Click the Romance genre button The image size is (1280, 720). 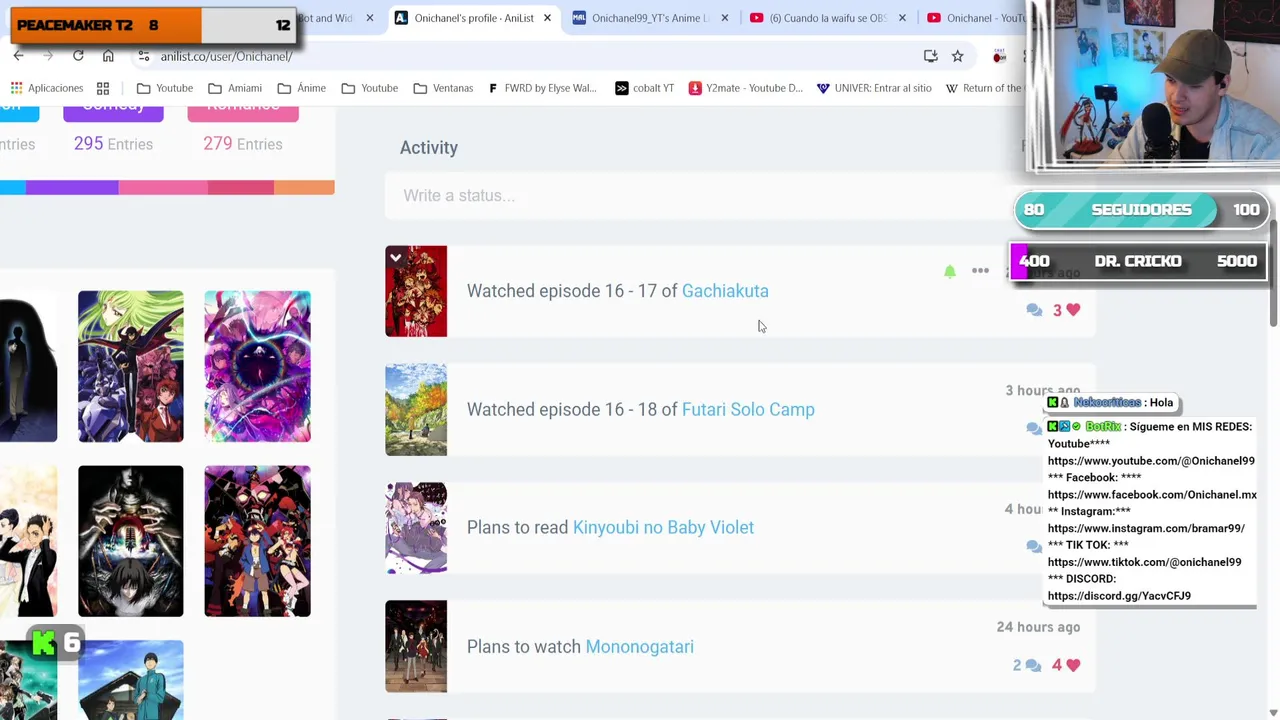coord(243,110)
